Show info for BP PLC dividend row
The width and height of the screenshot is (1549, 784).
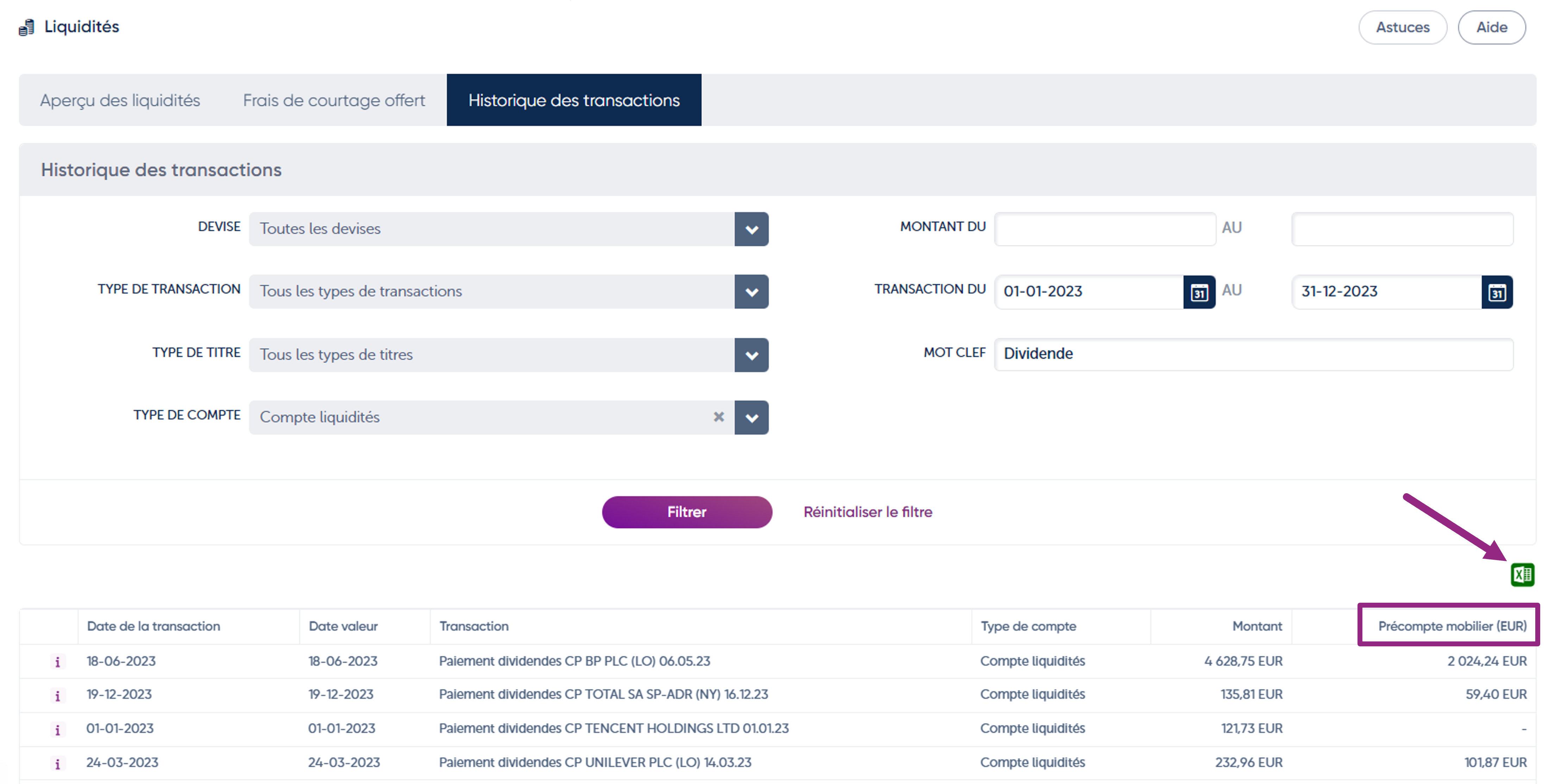(58, 662)
